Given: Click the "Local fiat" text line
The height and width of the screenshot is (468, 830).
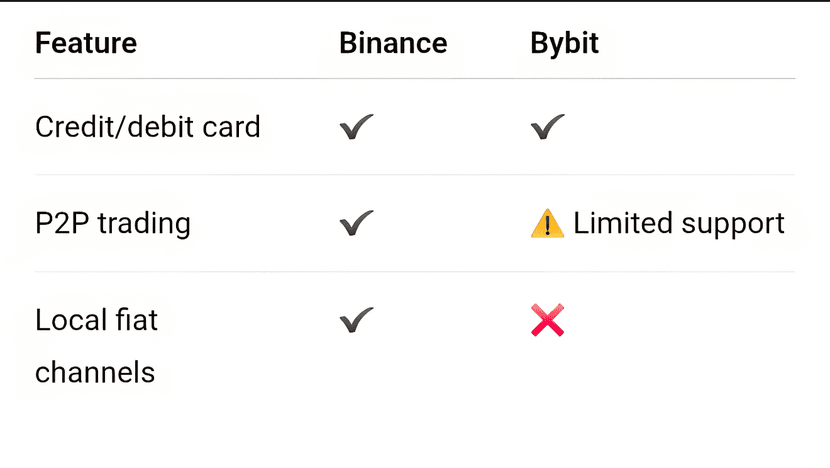Looking at the screenshot, I should click(x=96, y=321).
